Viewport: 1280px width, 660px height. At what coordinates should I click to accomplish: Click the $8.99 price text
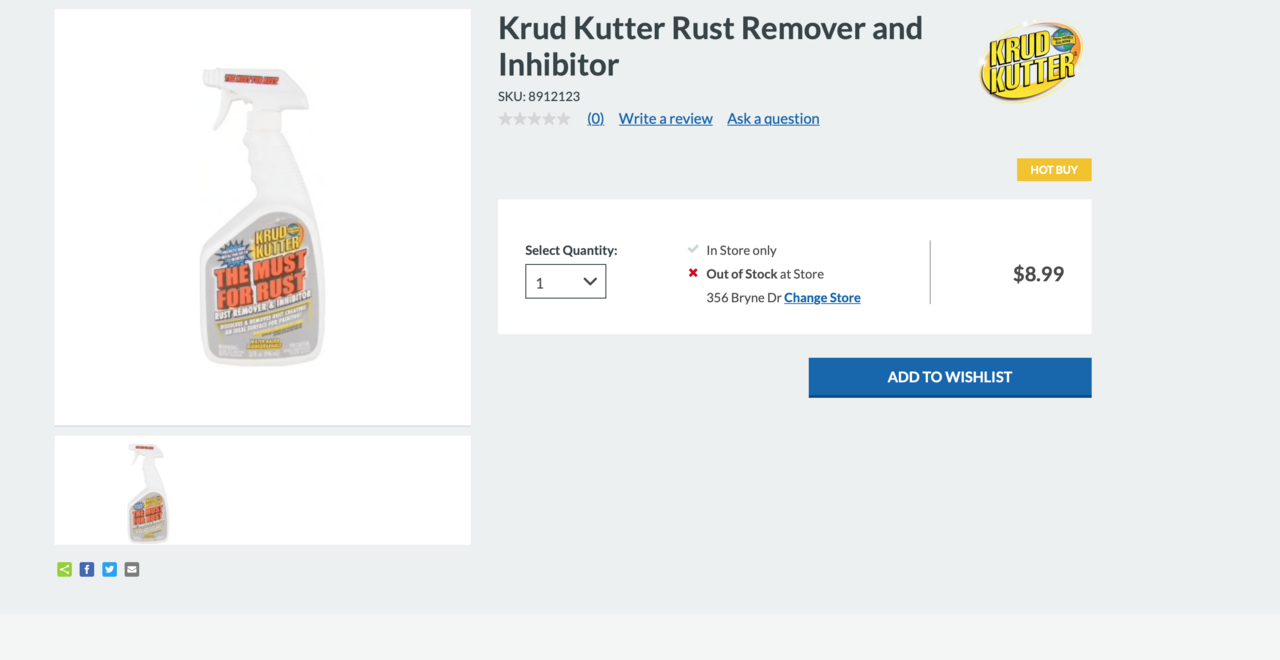(1038, 274)
